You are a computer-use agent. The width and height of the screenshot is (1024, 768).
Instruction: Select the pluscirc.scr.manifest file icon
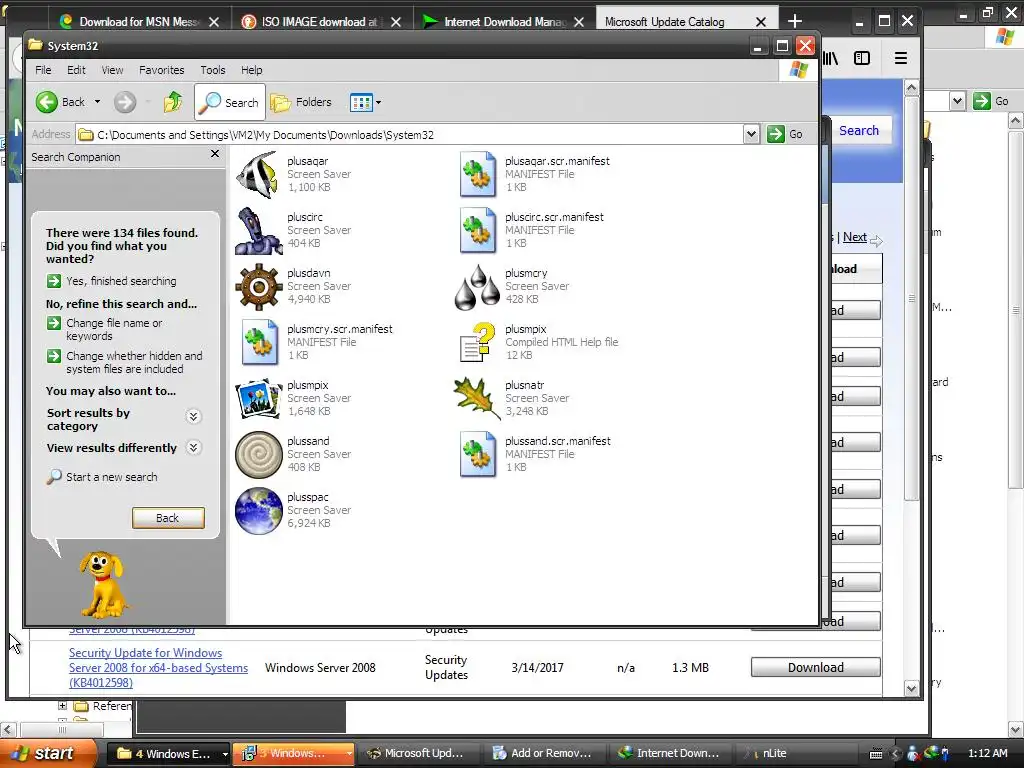(x=477, y=231)
